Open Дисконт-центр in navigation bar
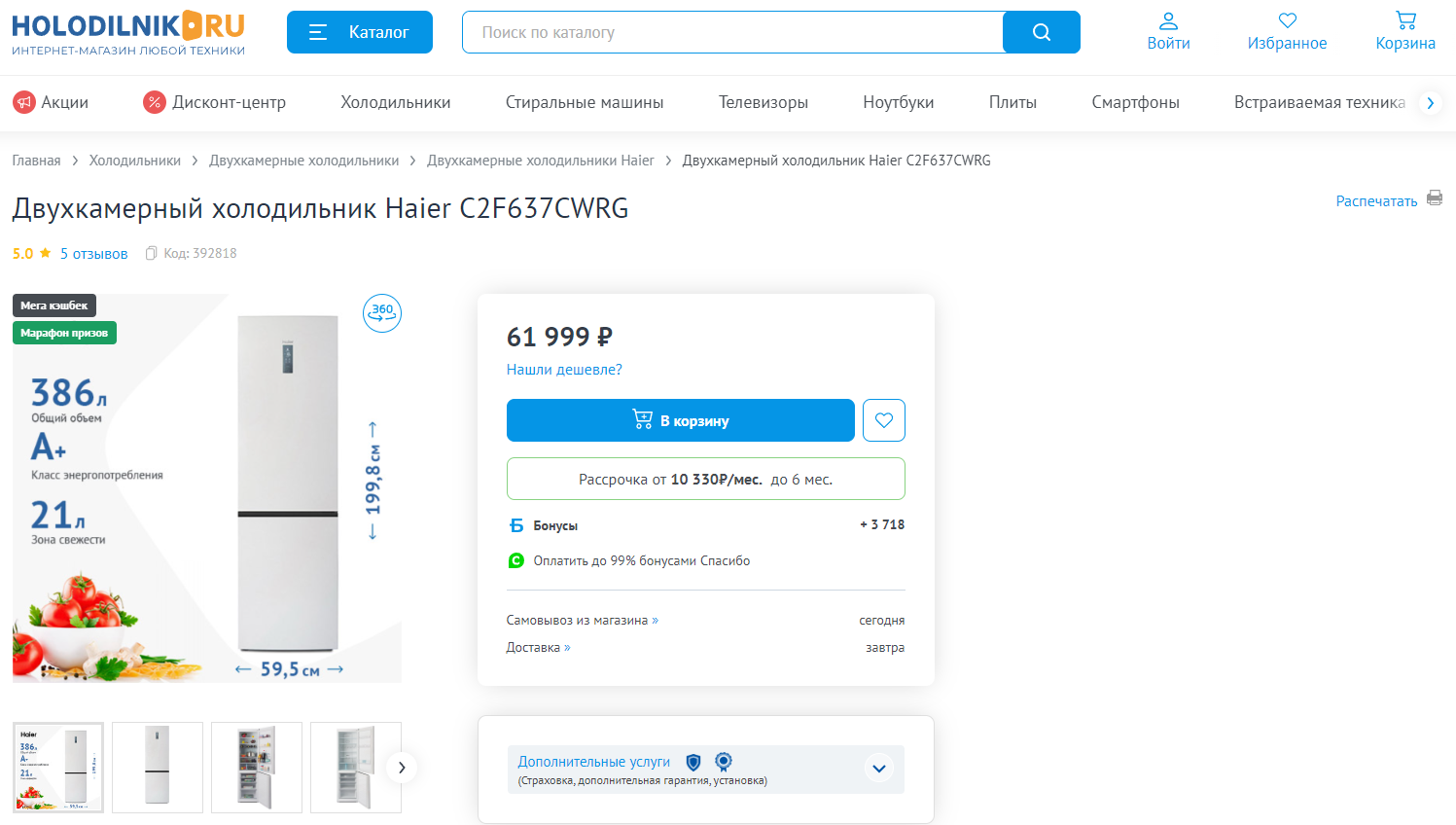Viewport: 1456px width, 825px height. click(x=215, y=102)
